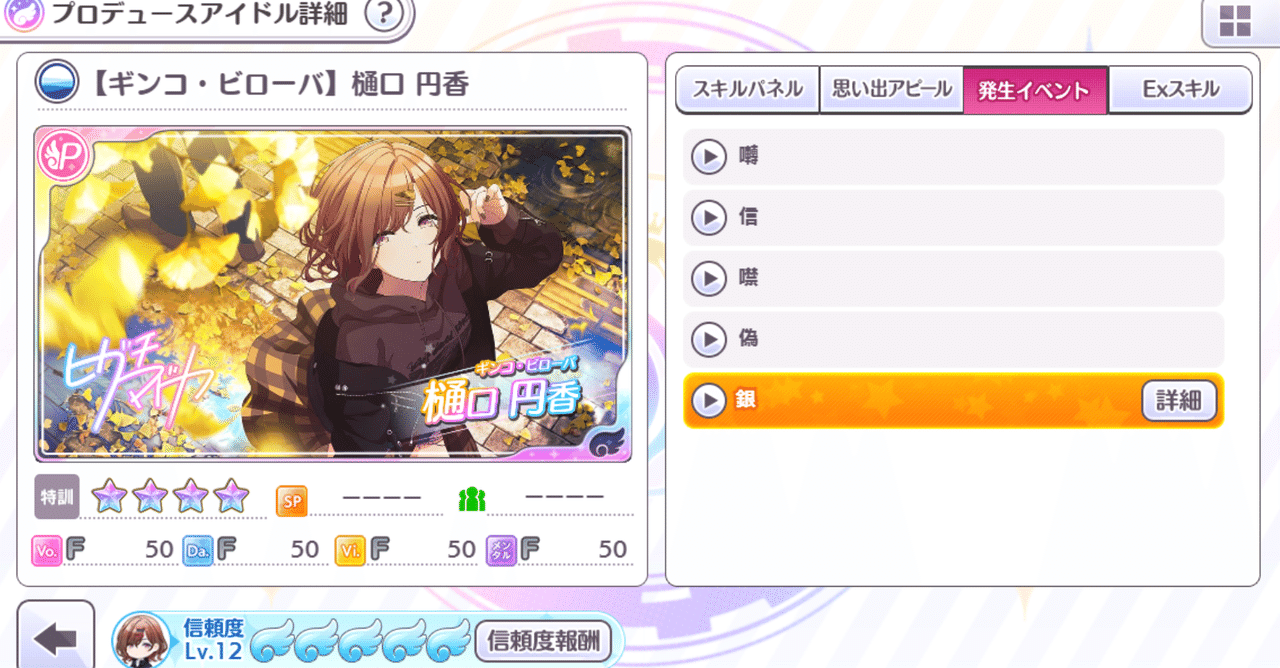
Task: Click the 樋口 円香 card illustration
Action: pos(333,294)
